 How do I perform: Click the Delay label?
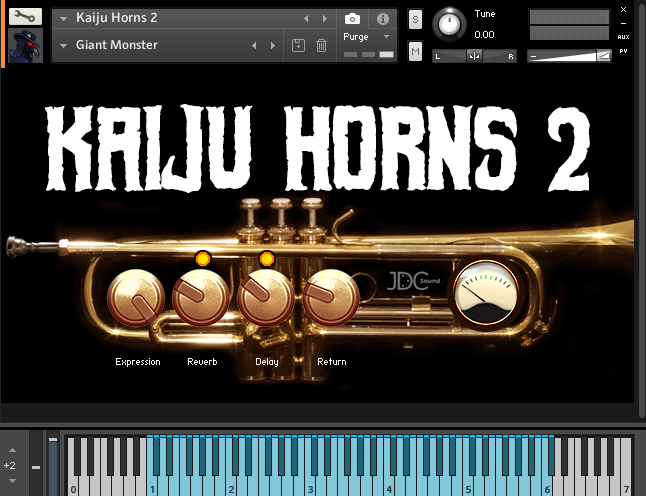(267, 362)
